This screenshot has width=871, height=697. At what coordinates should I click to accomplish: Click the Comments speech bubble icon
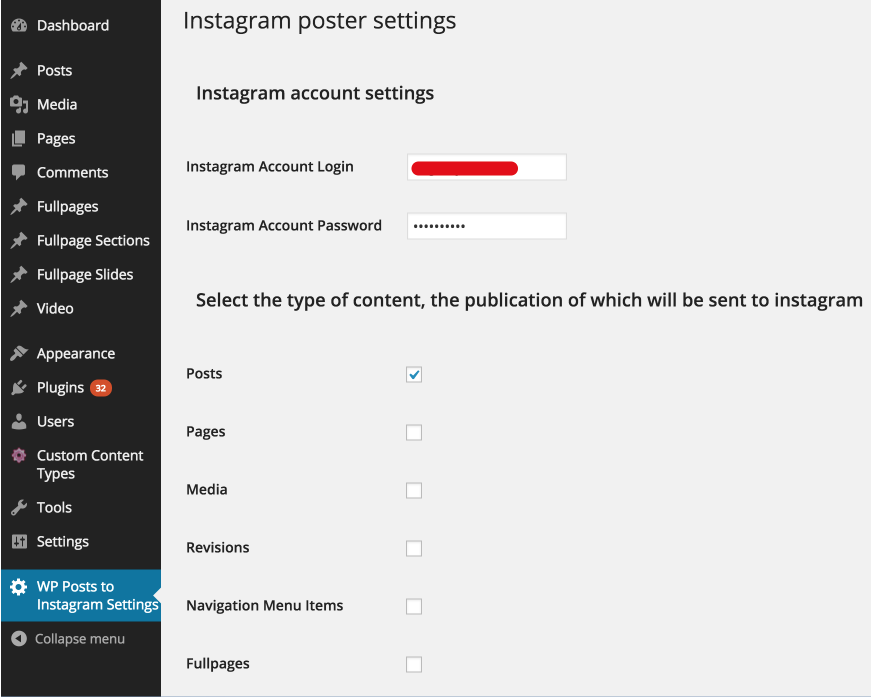tap(19, 173)
